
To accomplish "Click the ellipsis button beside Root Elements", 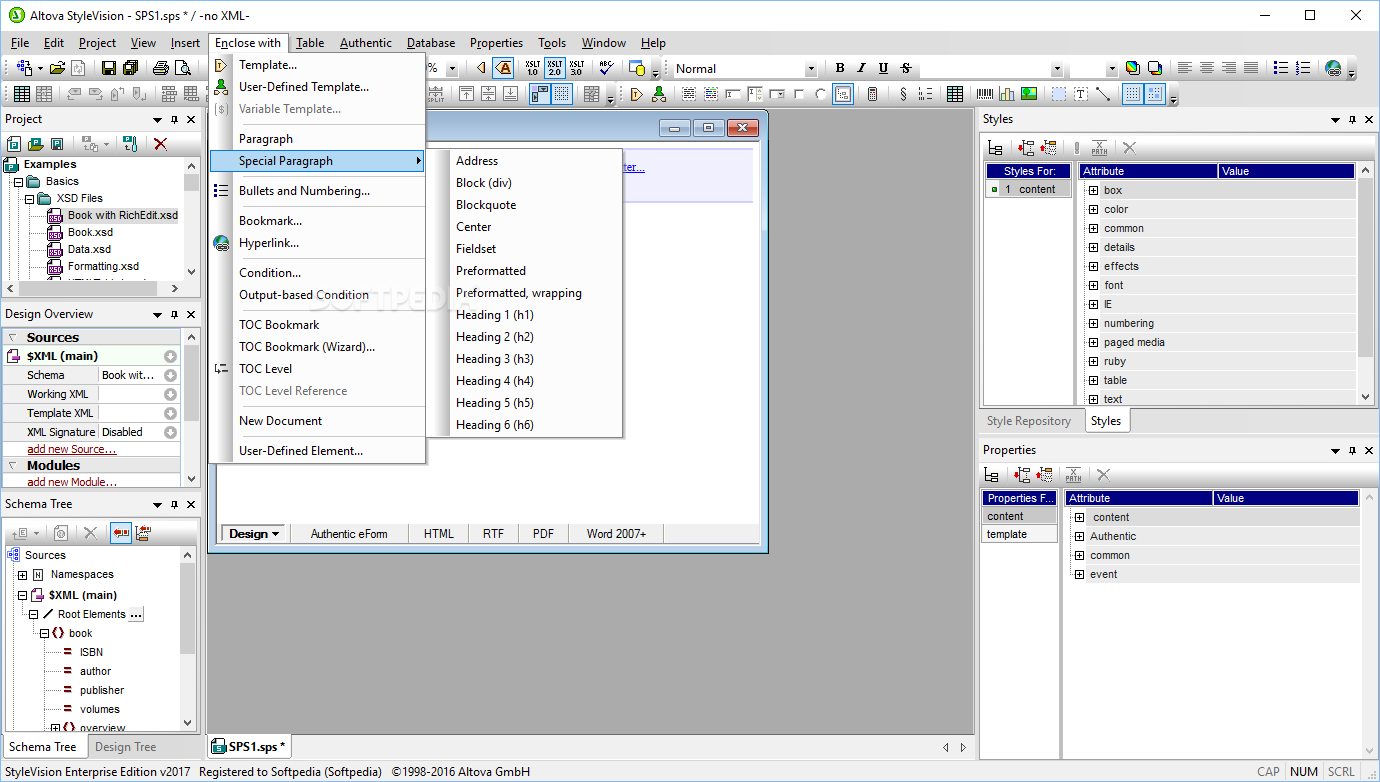I will 137,614.
